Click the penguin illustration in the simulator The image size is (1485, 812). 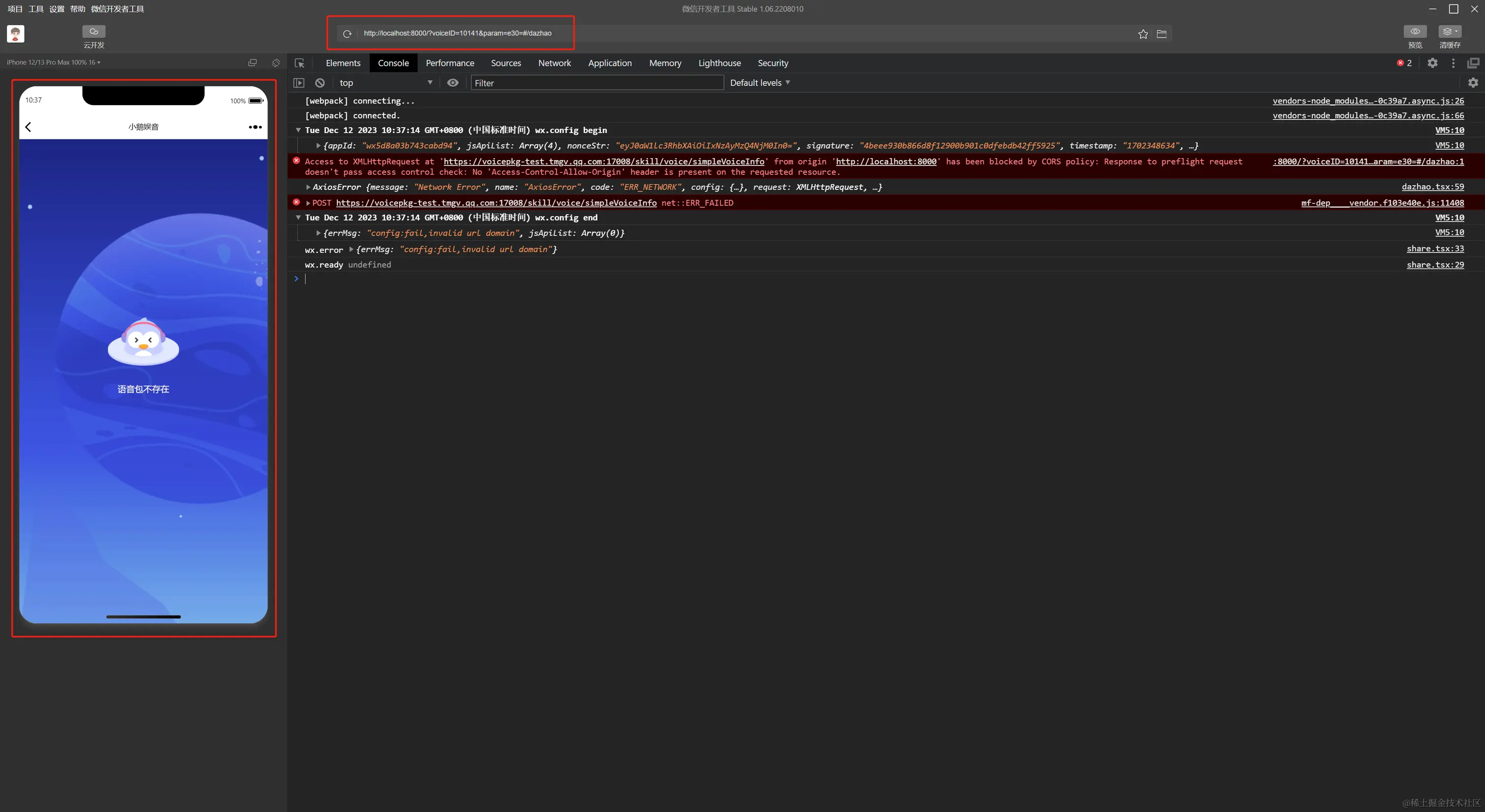[143, 341]
